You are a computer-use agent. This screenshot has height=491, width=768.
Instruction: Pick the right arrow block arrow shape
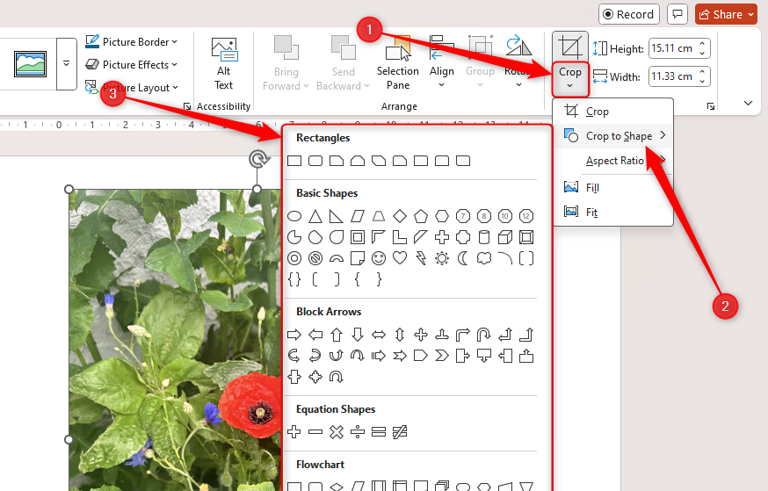coord(294,334)
